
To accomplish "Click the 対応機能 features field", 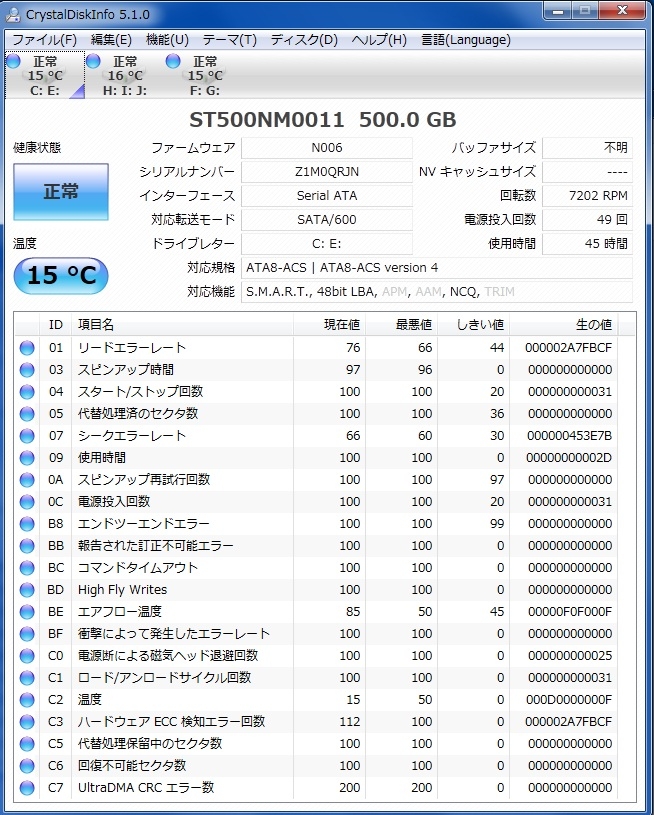I will click(437, 292).
